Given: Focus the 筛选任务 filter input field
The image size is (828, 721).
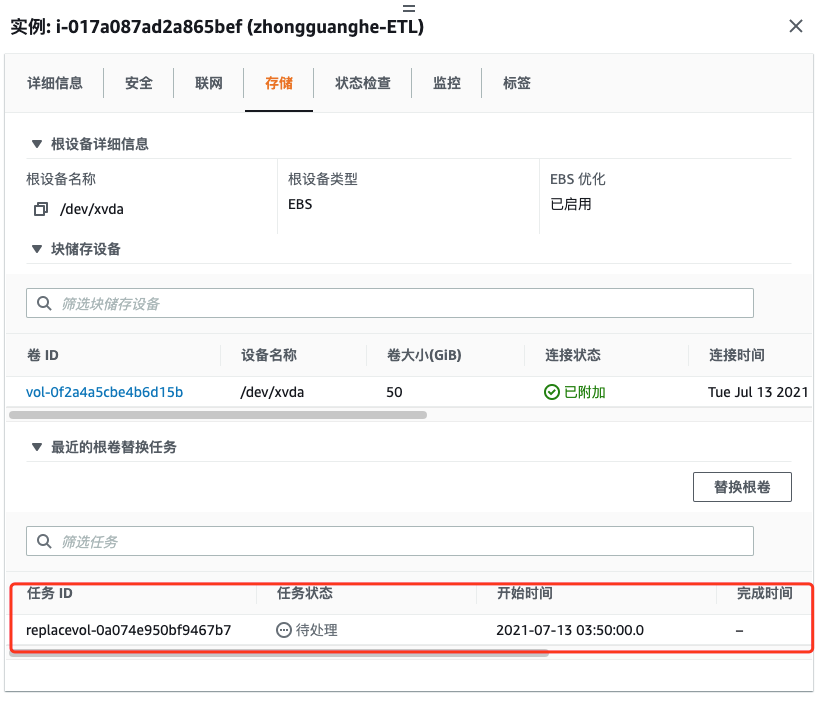Looking at the screenshot, I should [400, 541].
